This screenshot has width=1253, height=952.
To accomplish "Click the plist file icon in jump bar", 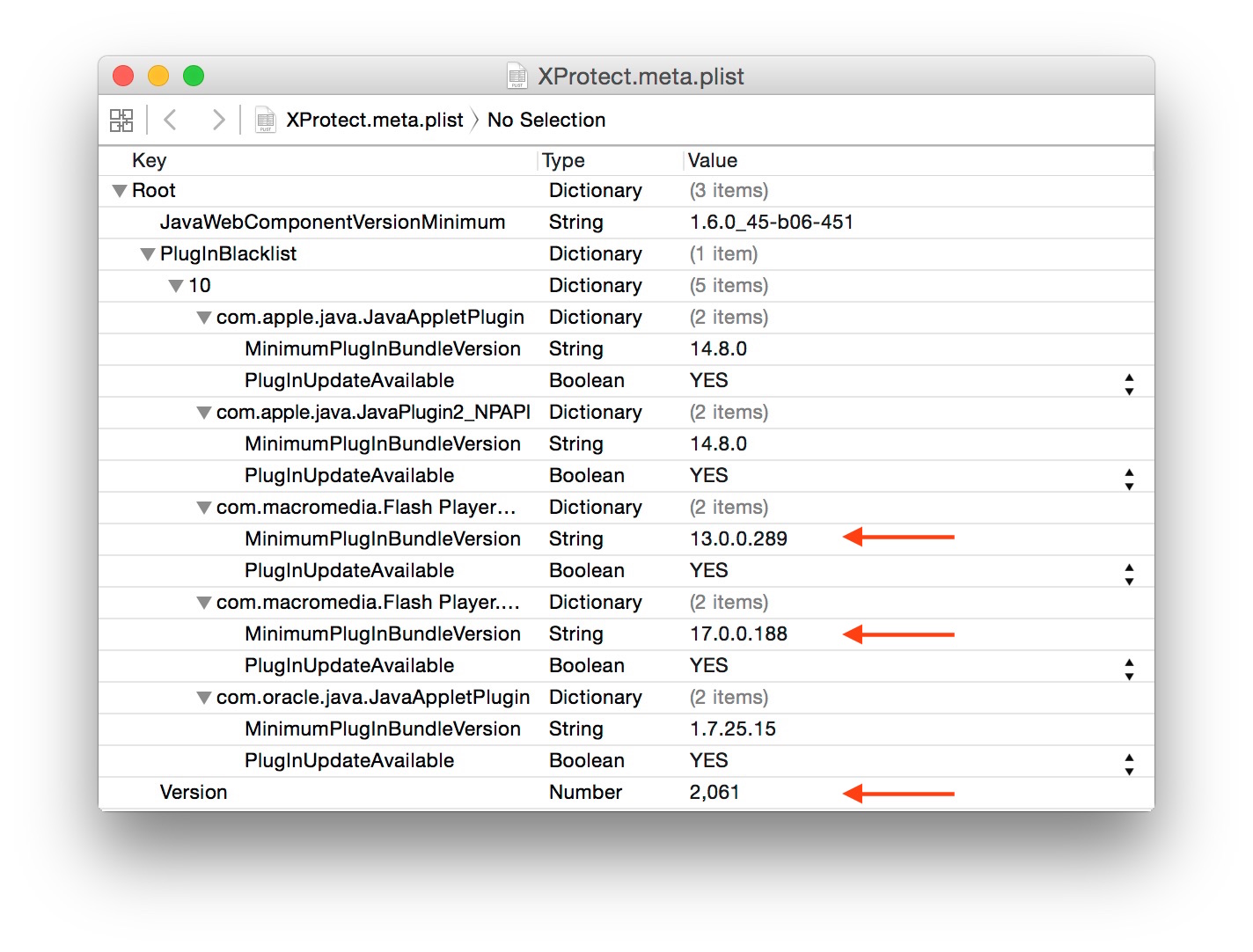I will click(265, 120).
